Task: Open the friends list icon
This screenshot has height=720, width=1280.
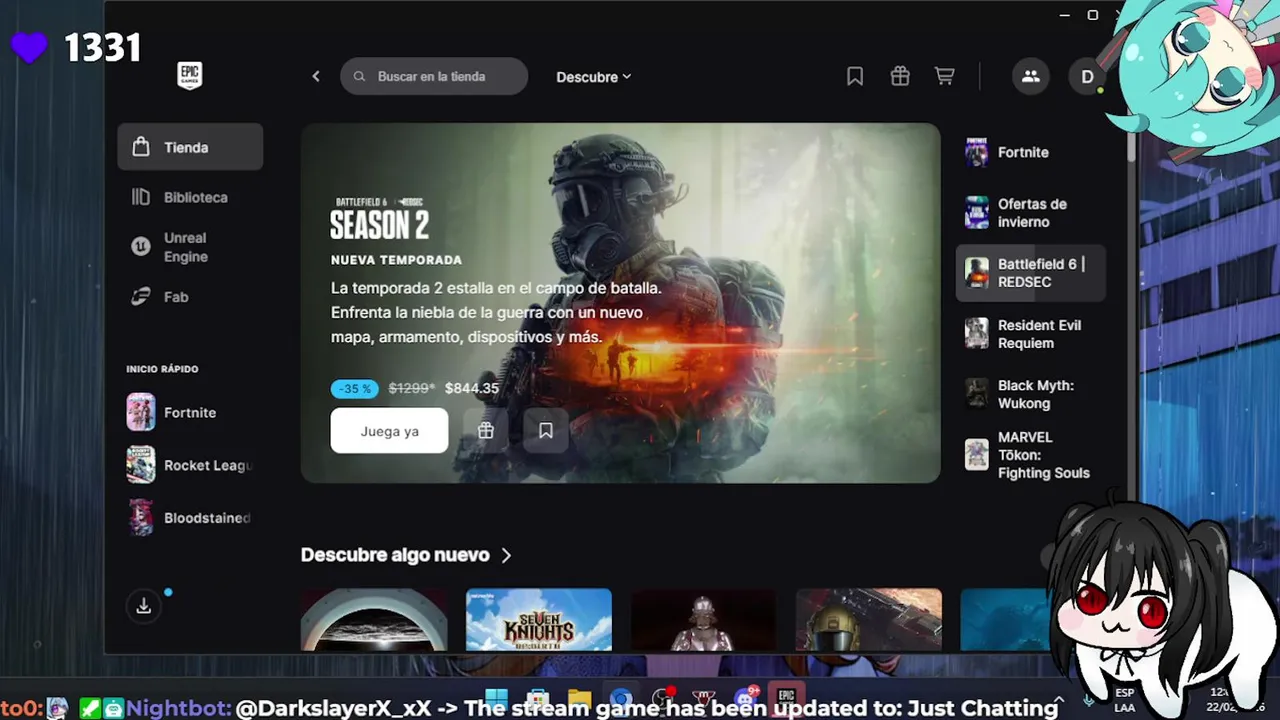Action: click(1031, 76)
